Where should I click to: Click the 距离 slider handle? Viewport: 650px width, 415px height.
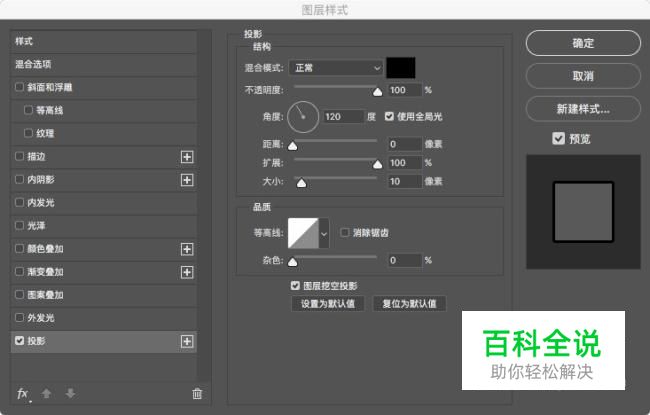coord(293,146)
